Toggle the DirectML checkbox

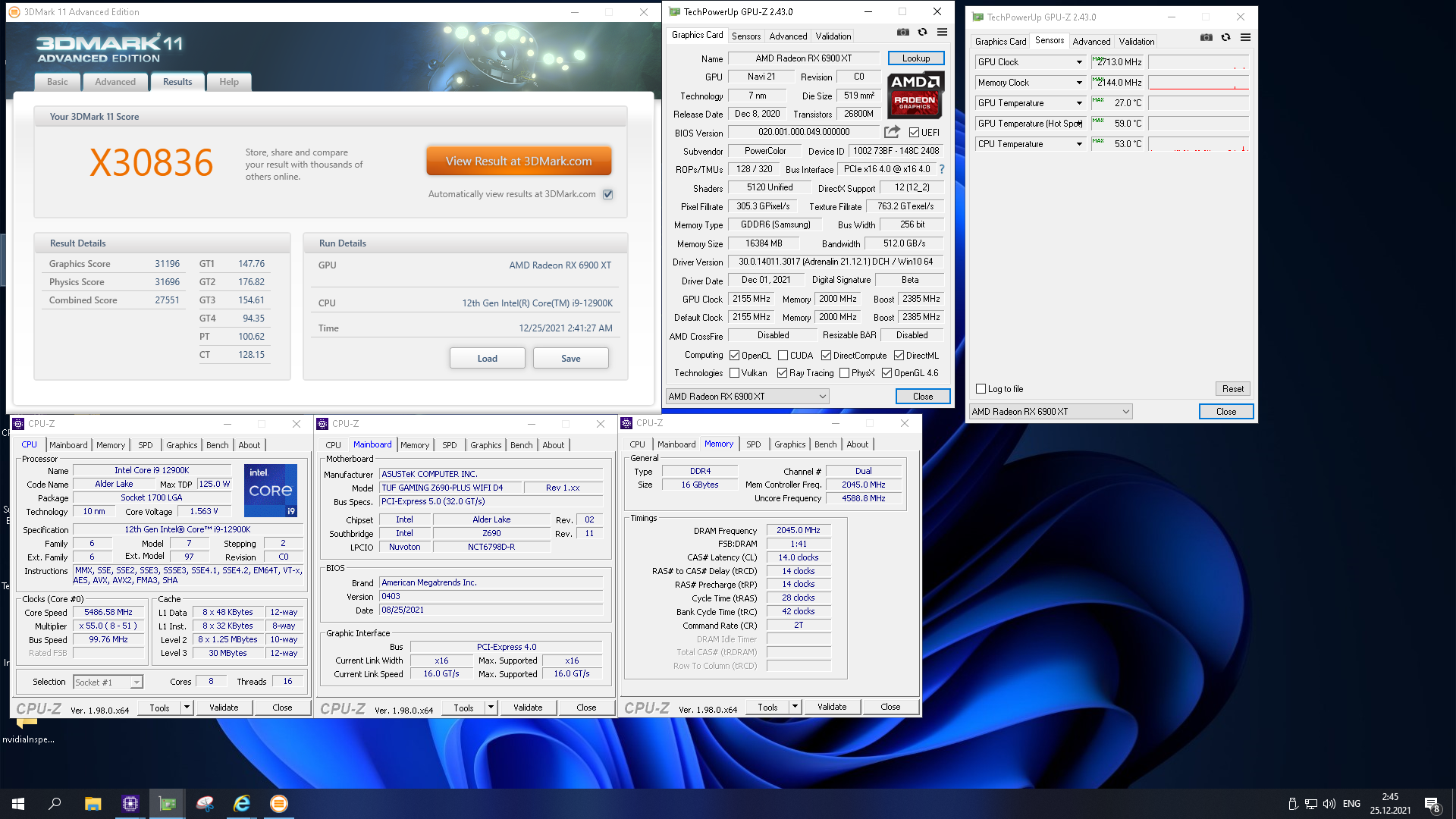click(x=899, y=356)
